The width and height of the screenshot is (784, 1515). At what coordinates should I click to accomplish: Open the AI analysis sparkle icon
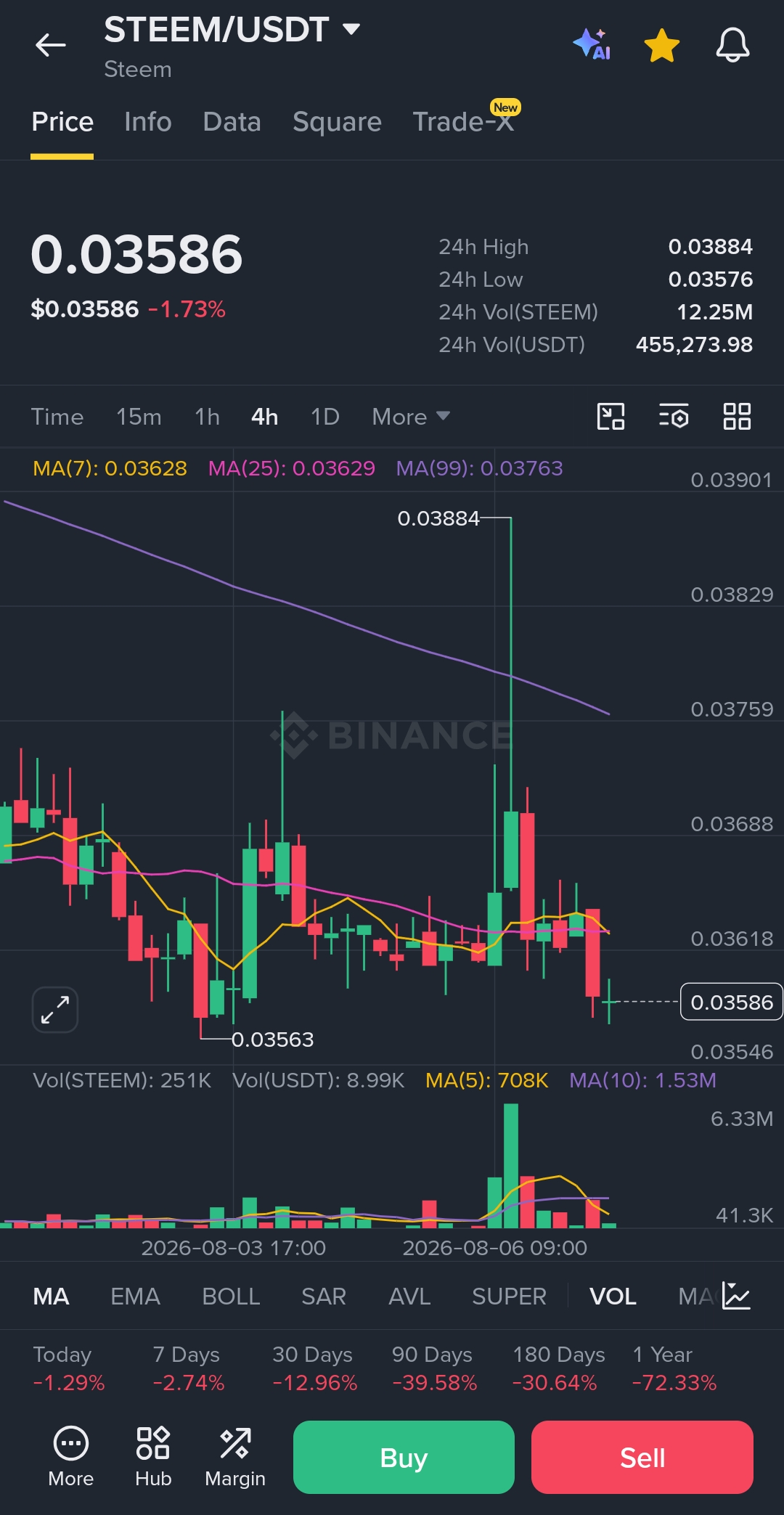click(x=592, y=45)
